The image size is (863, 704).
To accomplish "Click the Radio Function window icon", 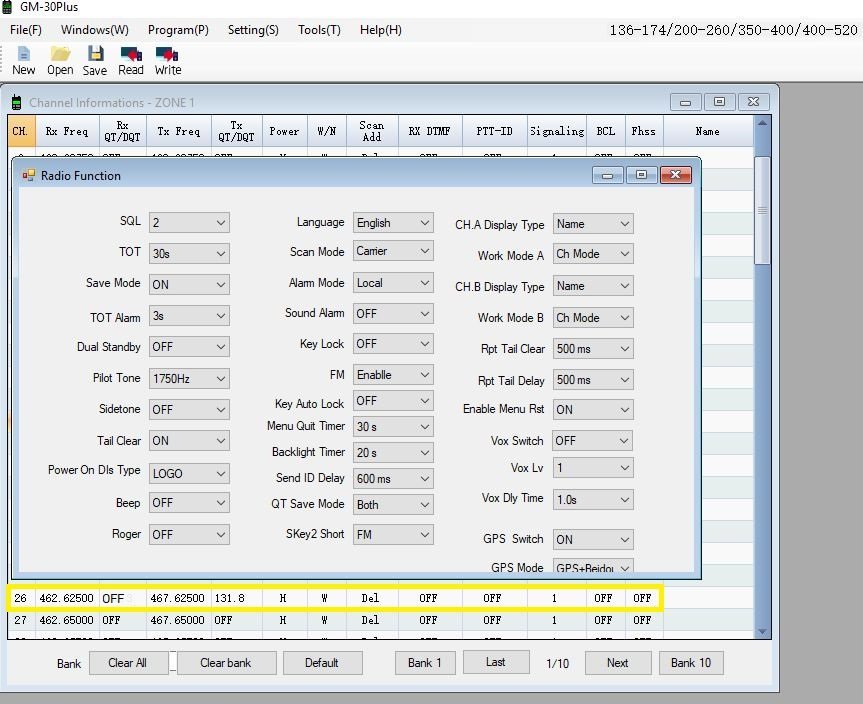I will pos(29,176).
